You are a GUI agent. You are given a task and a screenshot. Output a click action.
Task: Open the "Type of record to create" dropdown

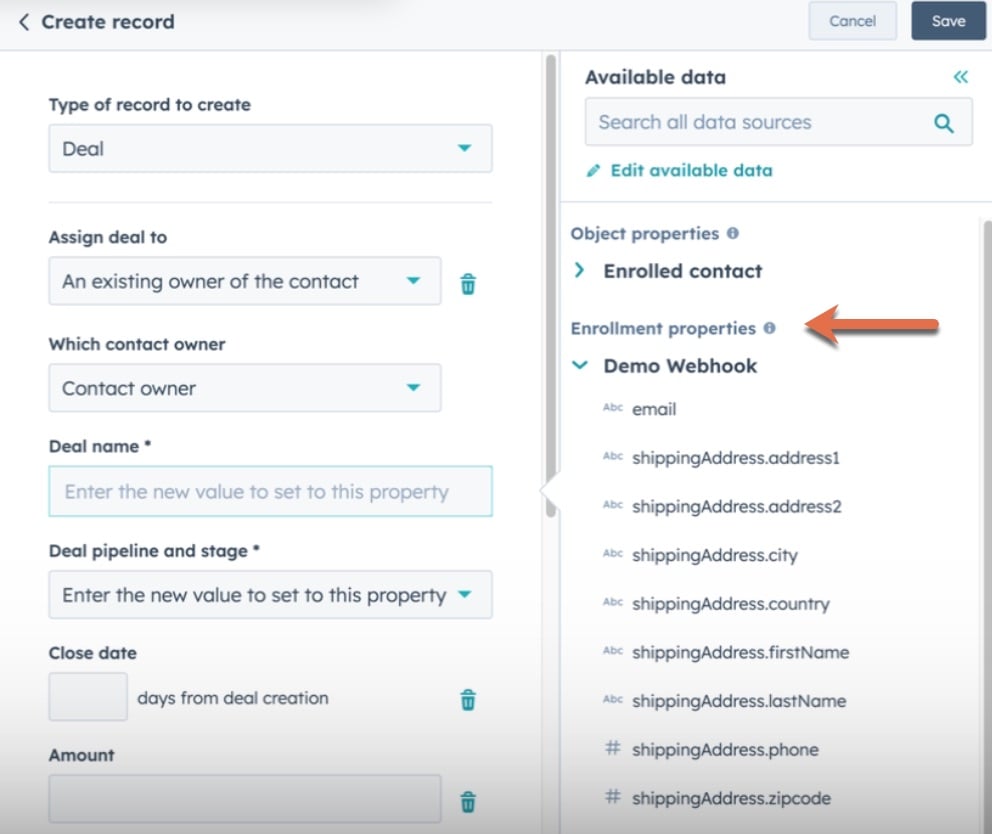270,147
